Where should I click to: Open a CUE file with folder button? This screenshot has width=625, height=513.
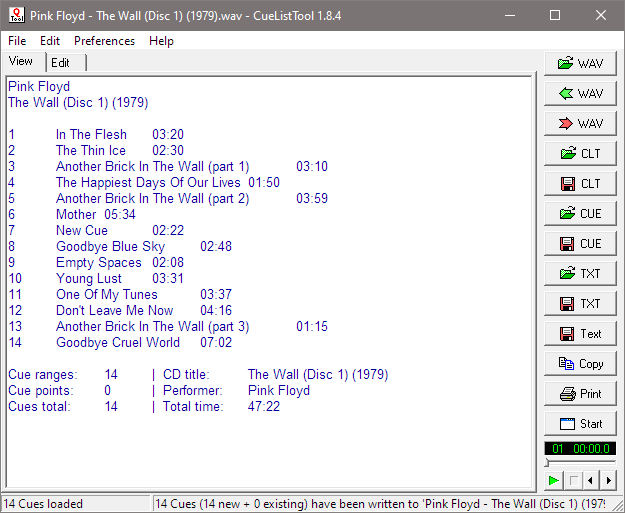580,214
